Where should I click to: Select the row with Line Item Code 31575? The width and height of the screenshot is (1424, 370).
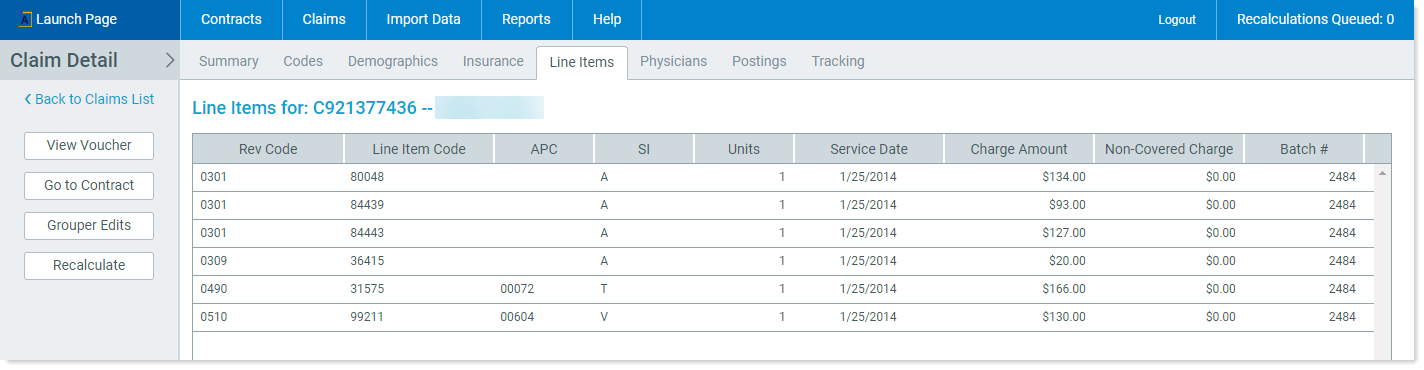(x=783, y=289)
